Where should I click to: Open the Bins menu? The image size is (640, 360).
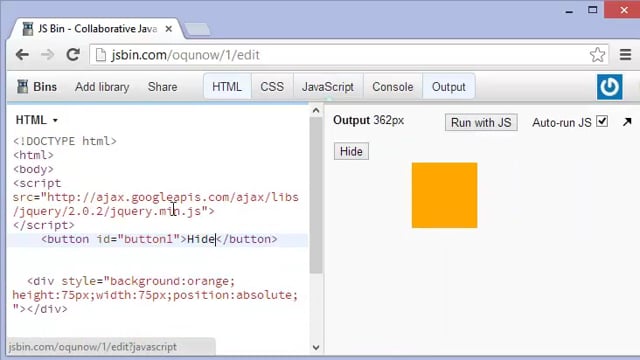pos(45,87)
